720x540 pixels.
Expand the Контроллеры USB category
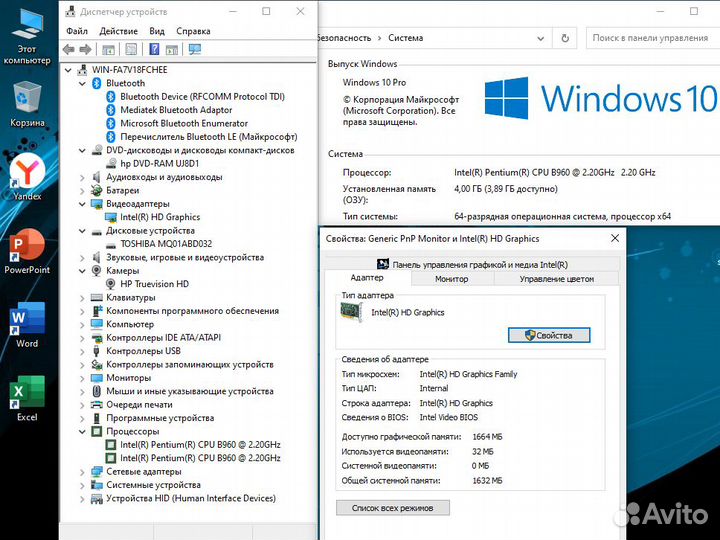pyautogui.click(x=82, y=351)
